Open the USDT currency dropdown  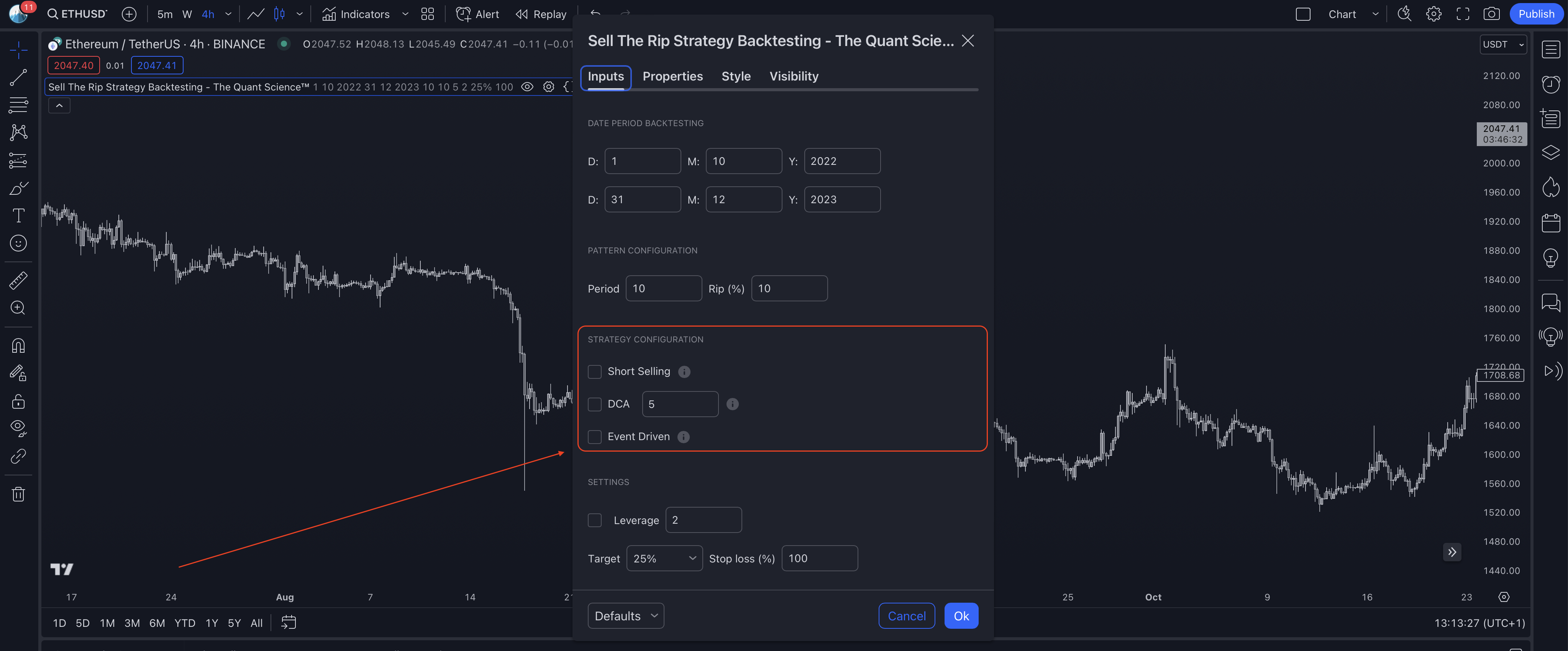point(1502,44)
